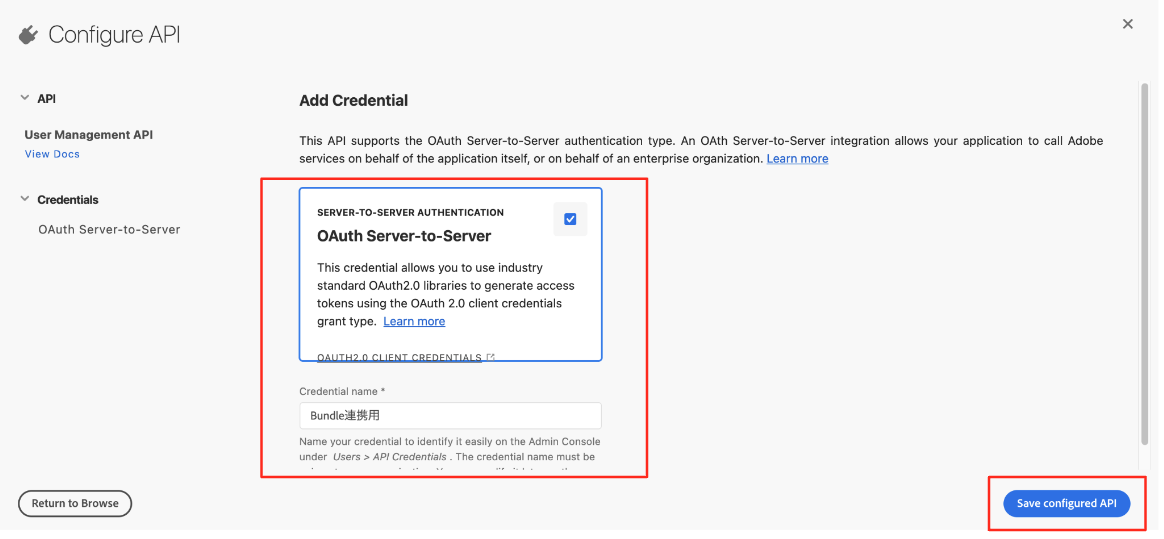Focus the Credential name input field

[x=451, y=416]
